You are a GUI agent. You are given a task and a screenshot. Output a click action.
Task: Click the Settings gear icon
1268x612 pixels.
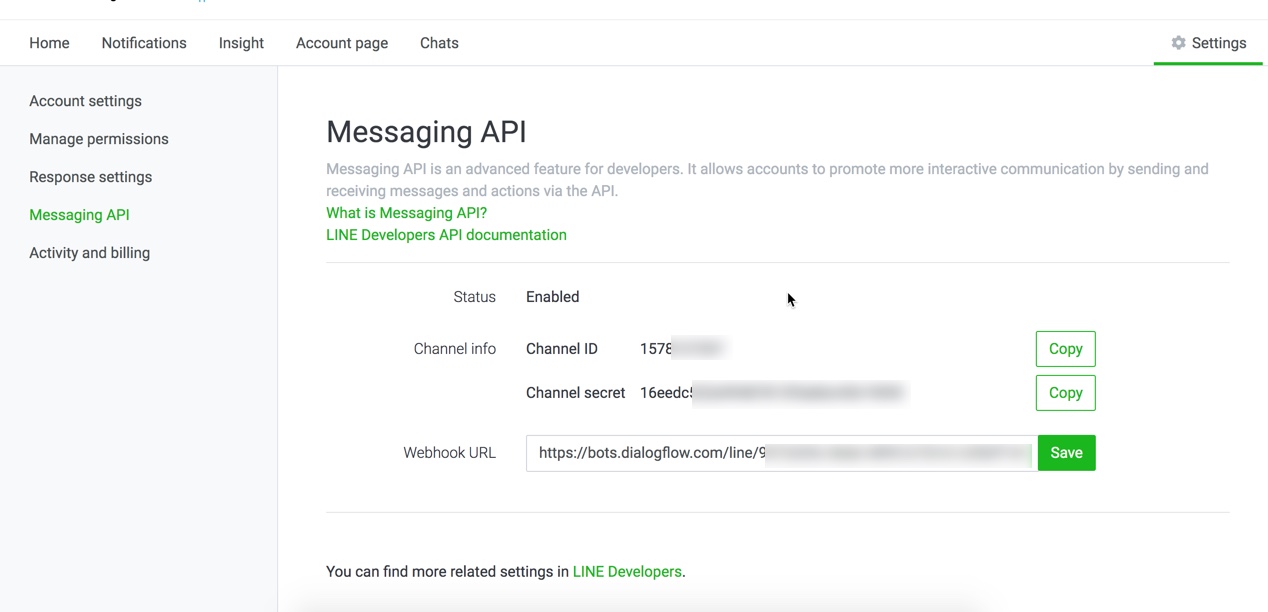(x=1178, y=43)
